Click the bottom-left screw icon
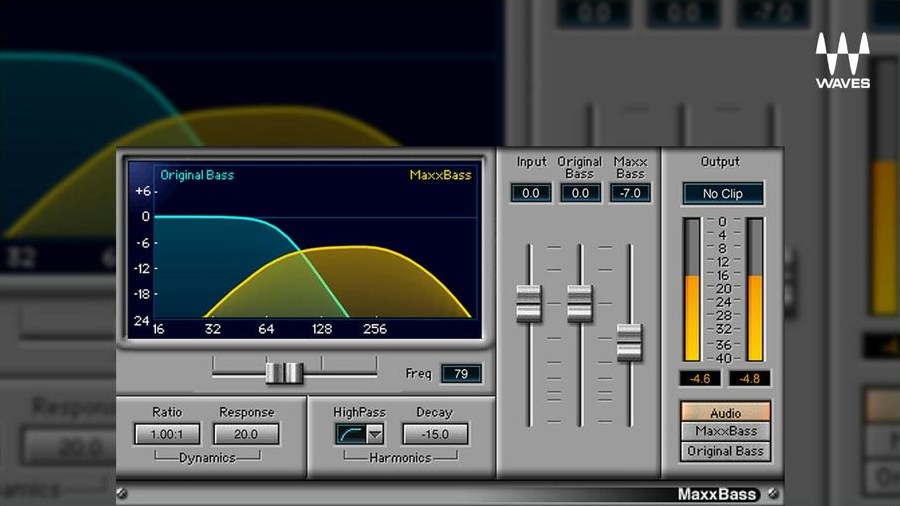Viewport: 900px width, 506px height. coord(122,493)
